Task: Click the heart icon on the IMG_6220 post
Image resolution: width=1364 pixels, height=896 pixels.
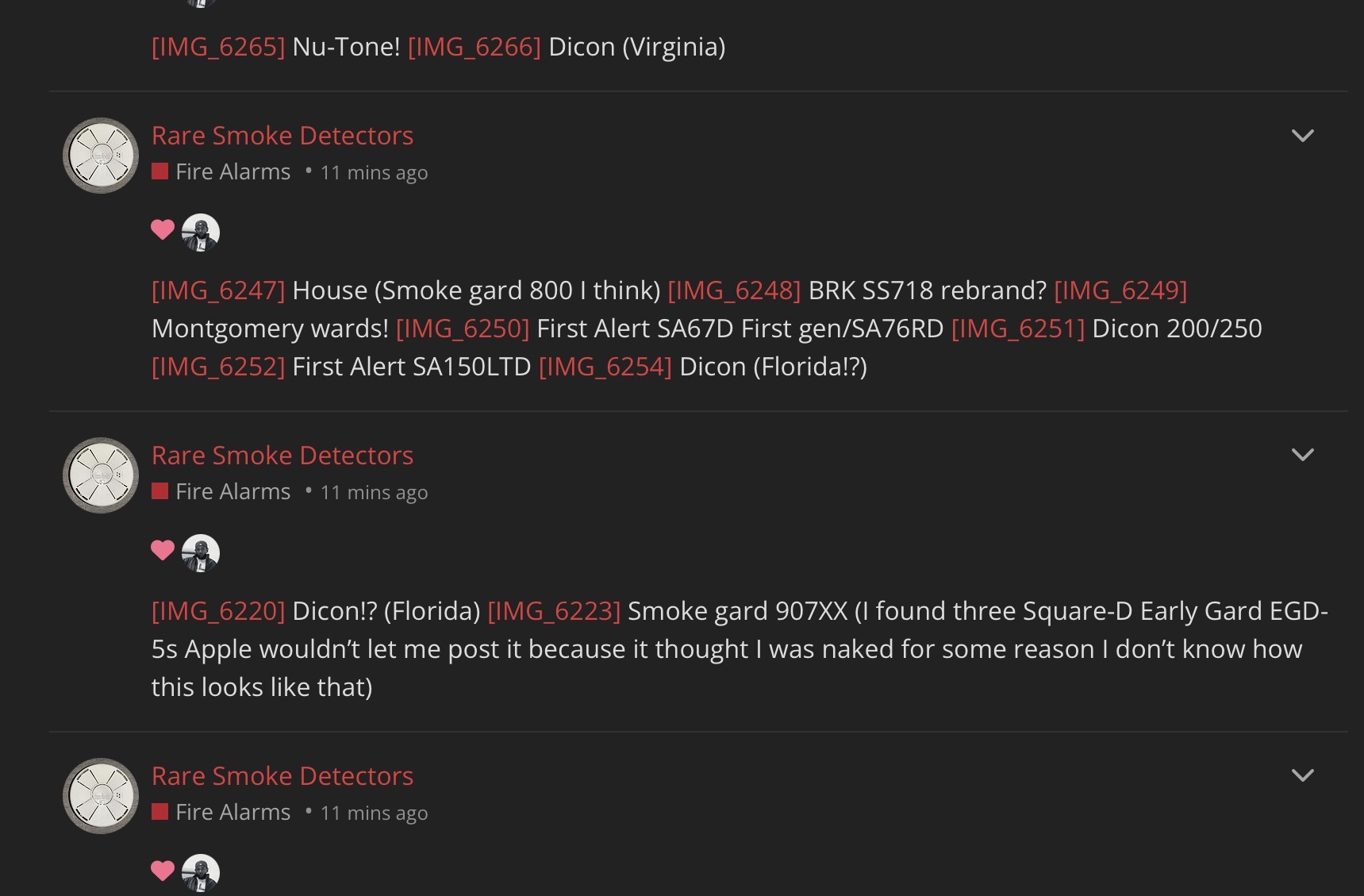Action: (x=163, y=550)
